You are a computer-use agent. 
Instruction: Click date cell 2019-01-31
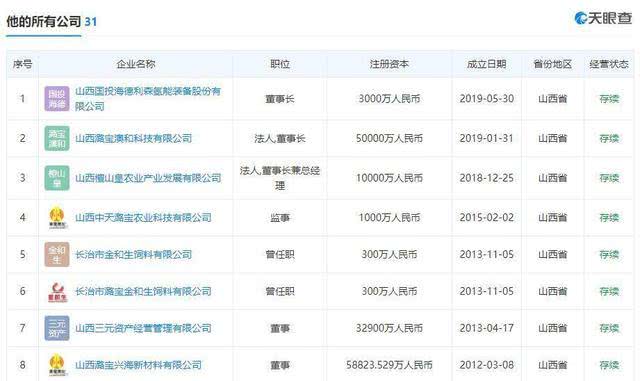[x=487, y=138]
